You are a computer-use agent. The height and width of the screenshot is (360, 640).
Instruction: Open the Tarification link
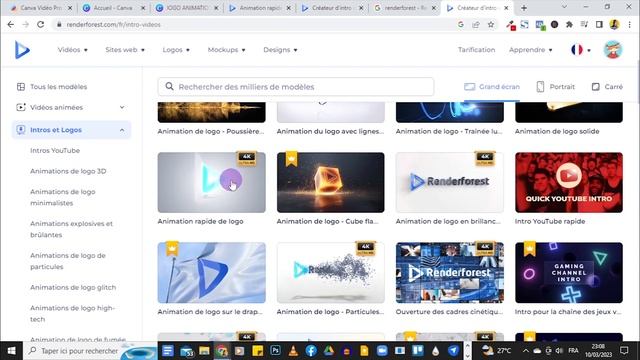(x=476, y=50)
